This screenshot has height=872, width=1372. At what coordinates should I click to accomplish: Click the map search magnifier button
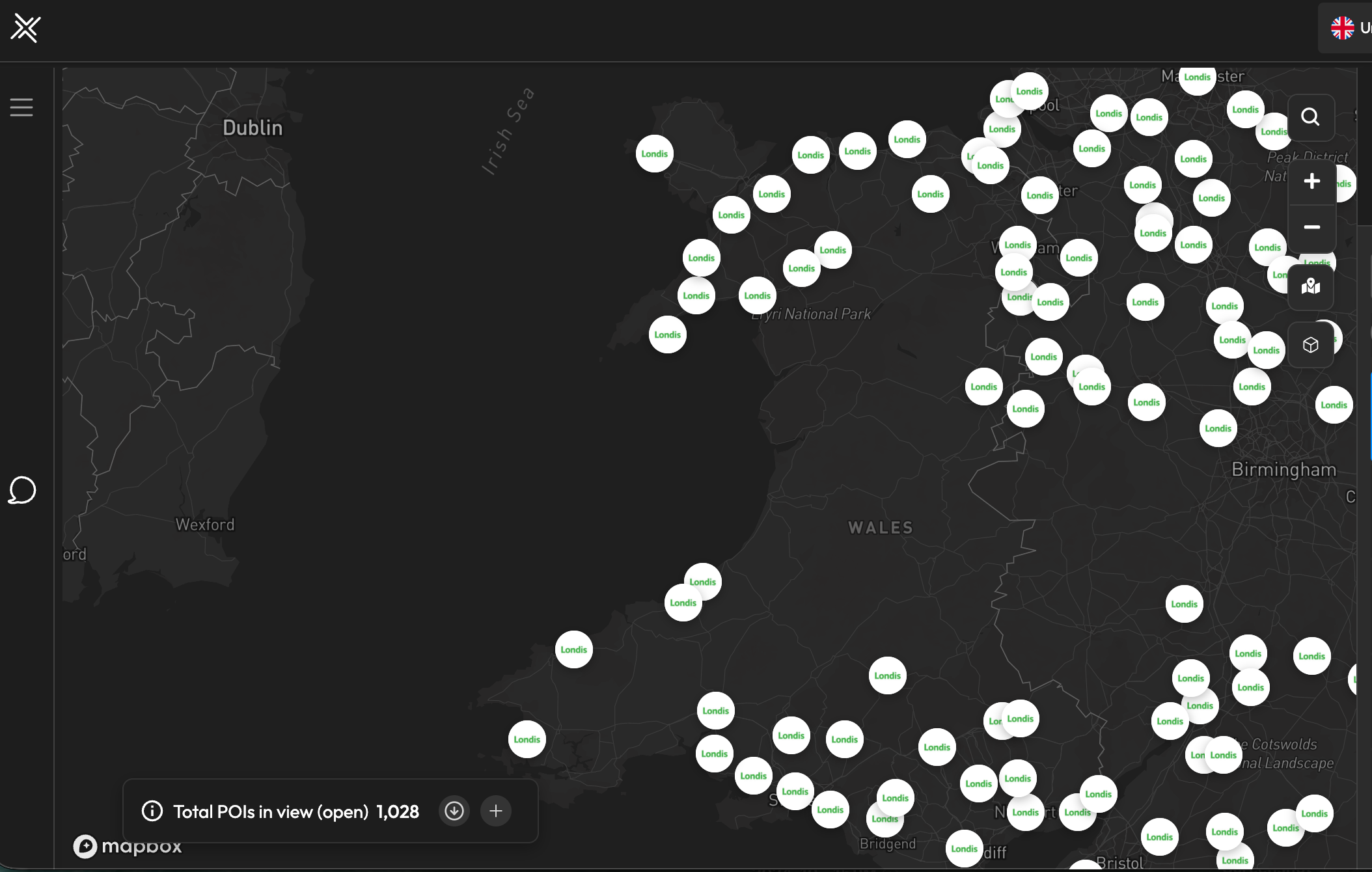1310,117
